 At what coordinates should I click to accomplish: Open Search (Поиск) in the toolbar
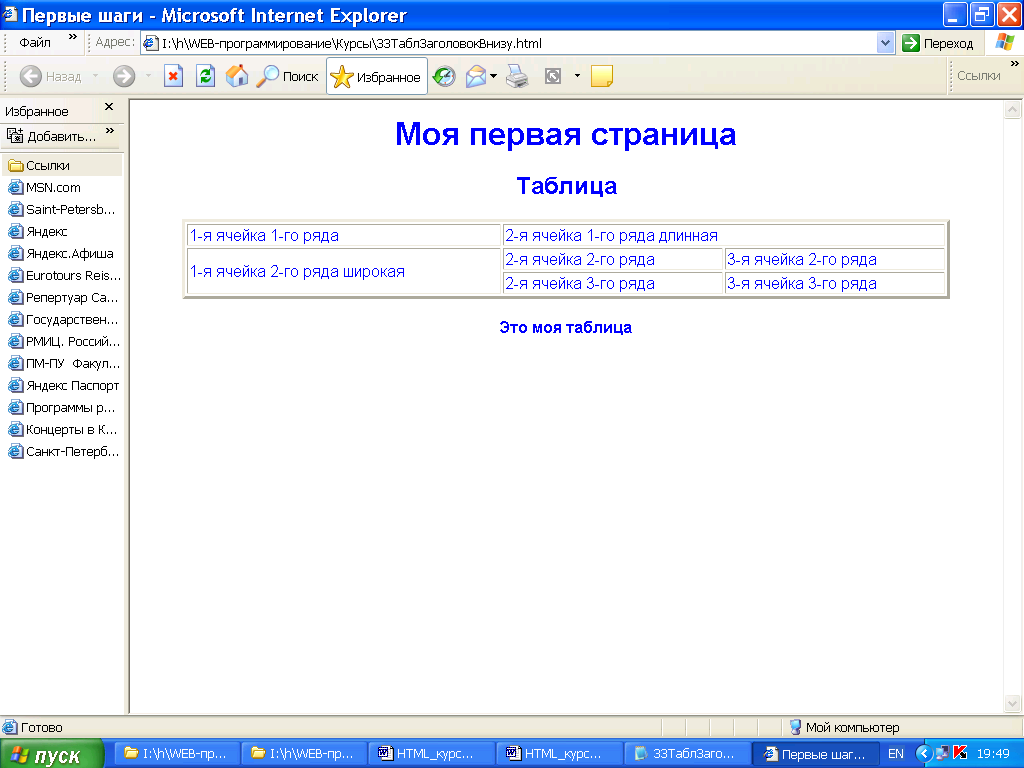click(x=287, y=76)
